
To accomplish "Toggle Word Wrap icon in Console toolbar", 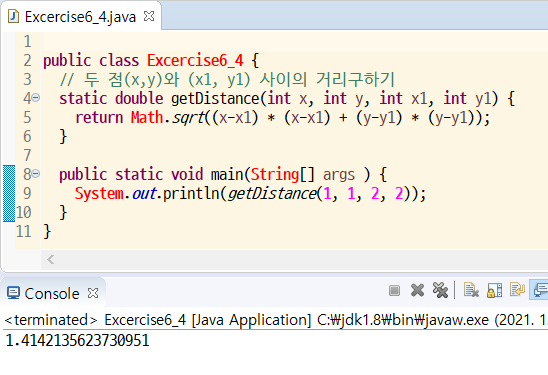I will 517,290.
